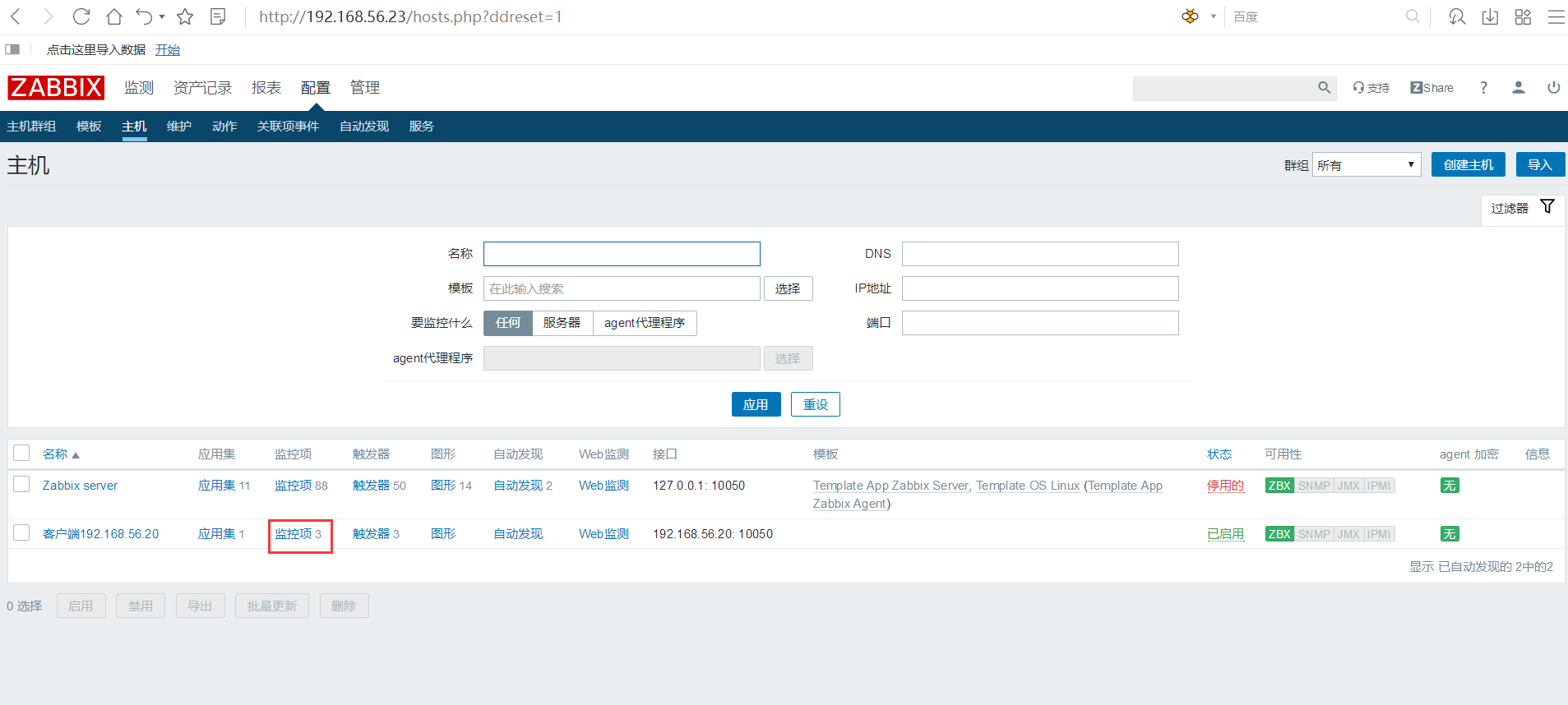Click the browser undo/restore tab arrow
This screenshot has width=1568, height=705.
tap(144, 16)
